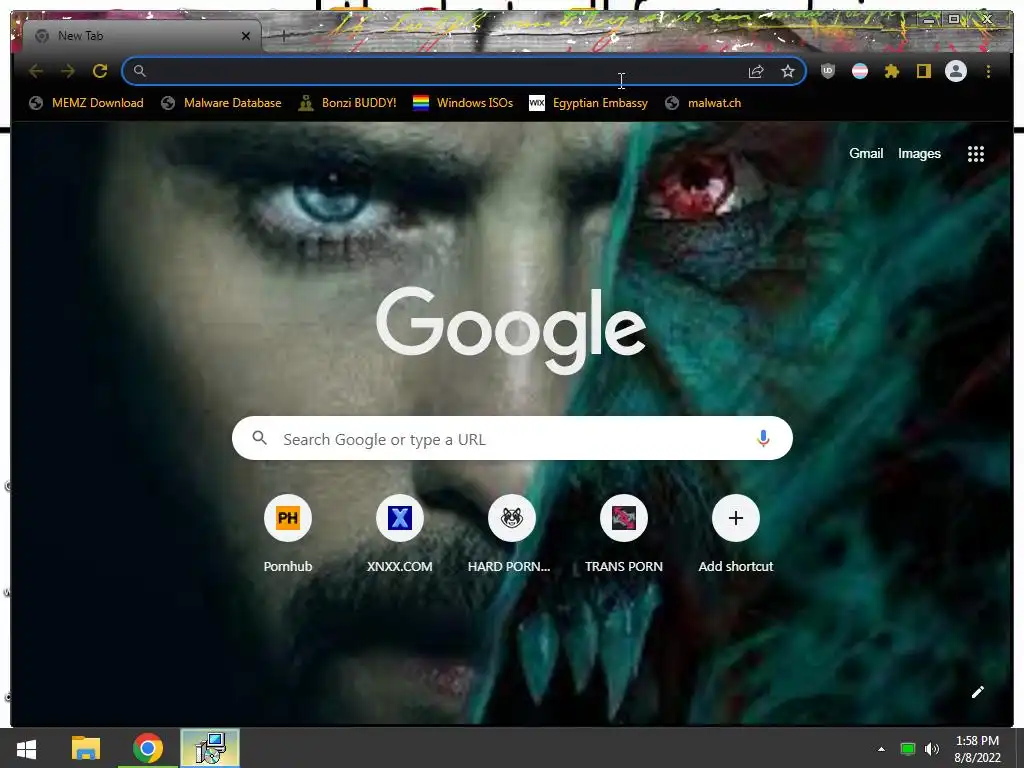Screen dimensions: 1024x768
Task: Open the Malware Database bookmark
Action: tap(221, 103)
